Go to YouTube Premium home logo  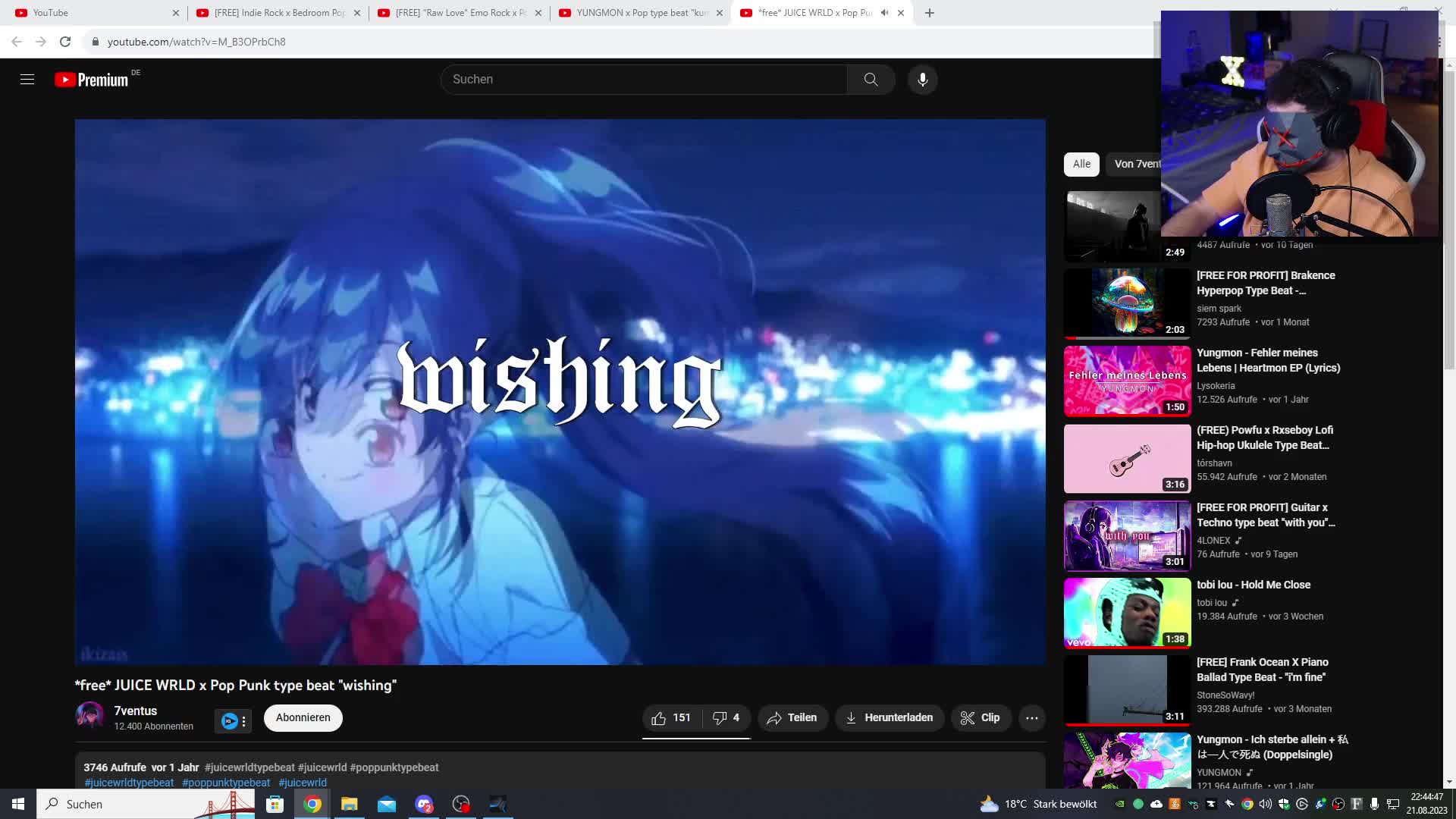click(x=92, y=80)
